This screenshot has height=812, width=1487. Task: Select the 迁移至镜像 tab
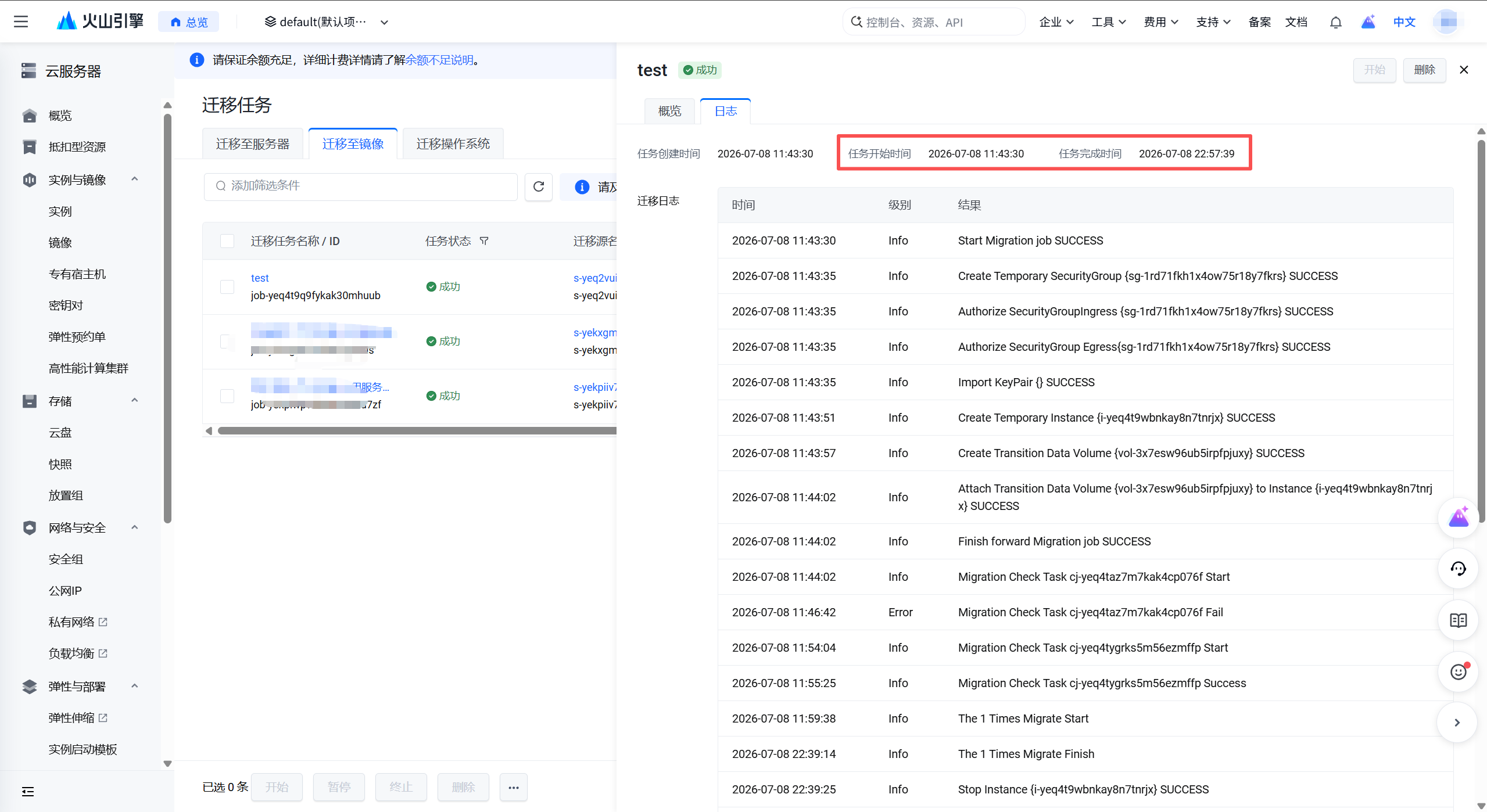[x=353, y=143]
